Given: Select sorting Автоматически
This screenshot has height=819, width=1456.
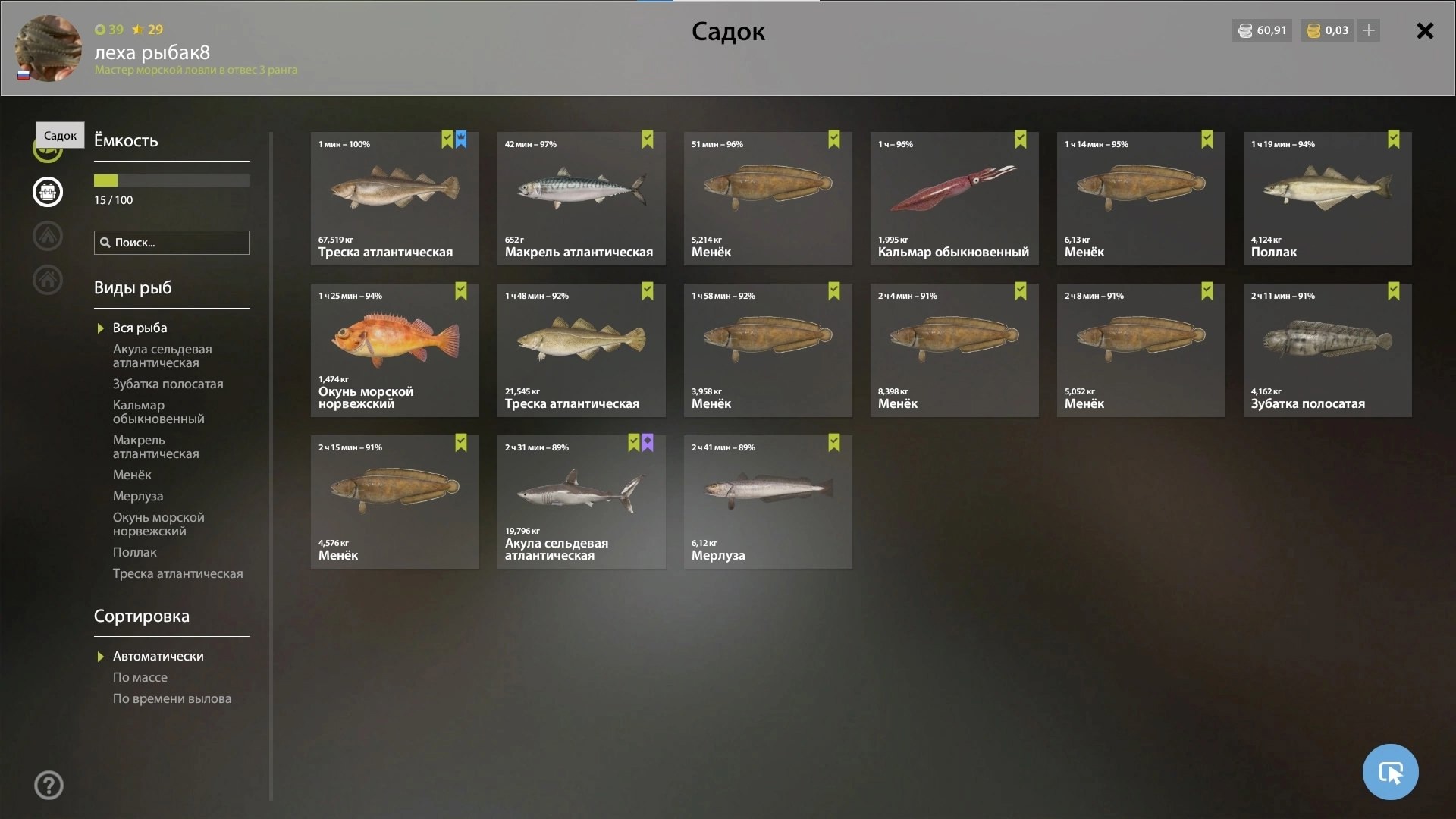Looking at the screenshot, I should point(158,656).
